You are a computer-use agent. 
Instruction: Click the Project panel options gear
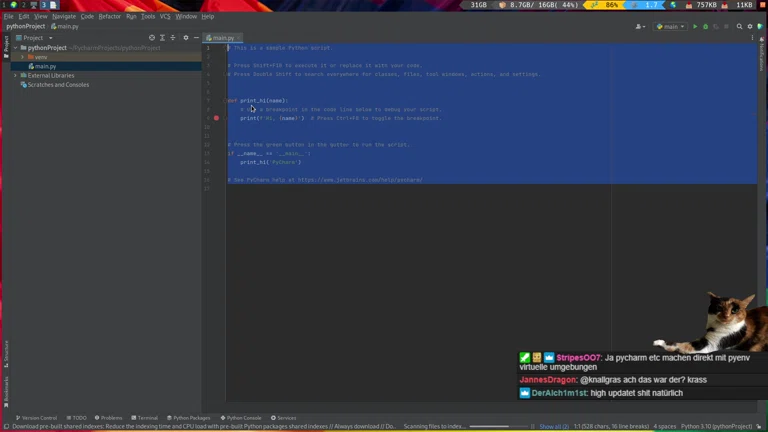[185, 38]
